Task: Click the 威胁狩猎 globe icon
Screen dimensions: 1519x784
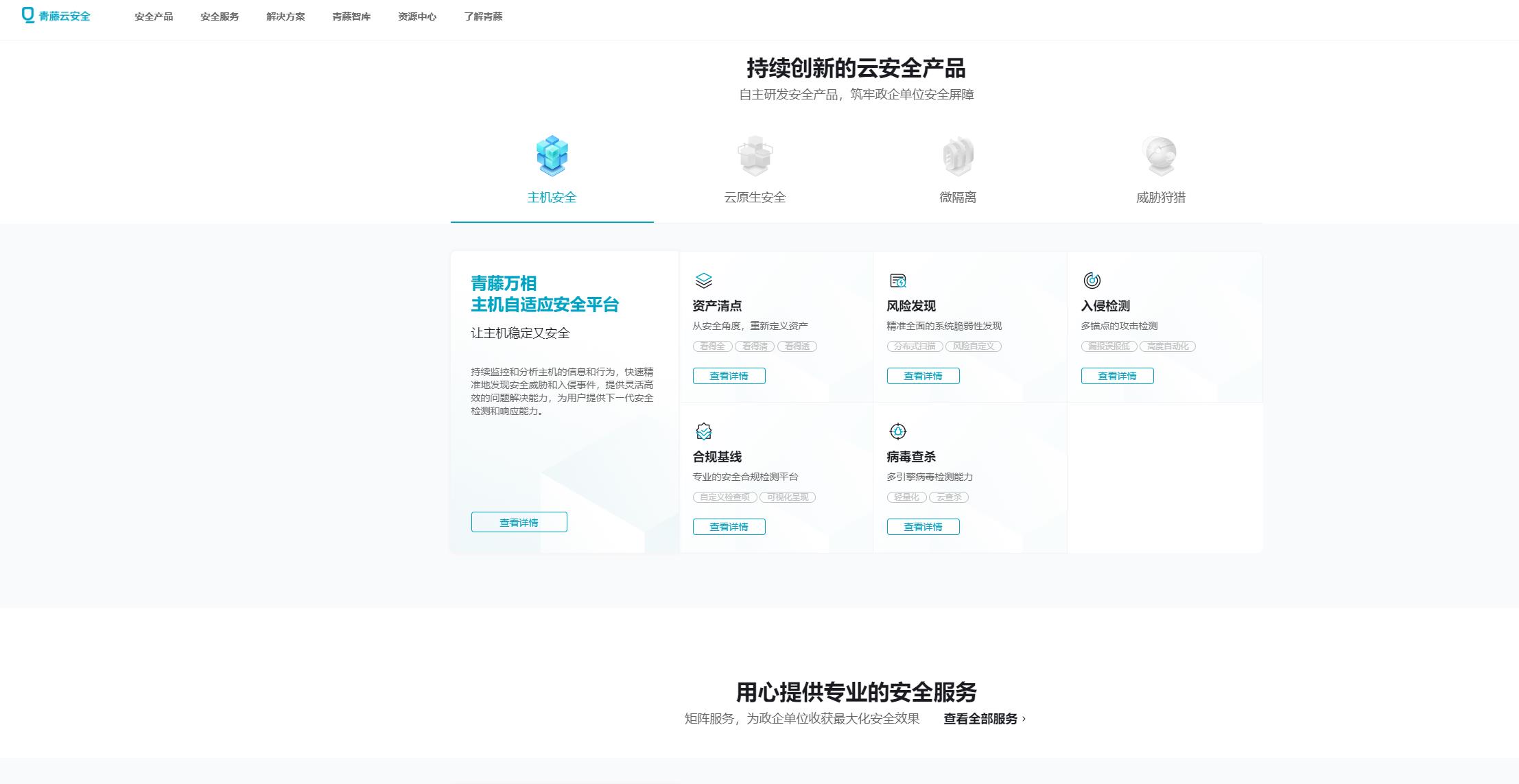Action: click(1160, 155)
